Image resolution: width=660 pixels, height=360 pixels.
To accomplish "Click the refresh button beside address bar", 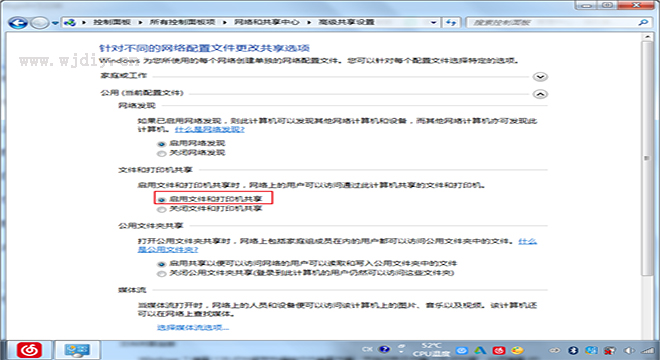I will click(451, 22).
